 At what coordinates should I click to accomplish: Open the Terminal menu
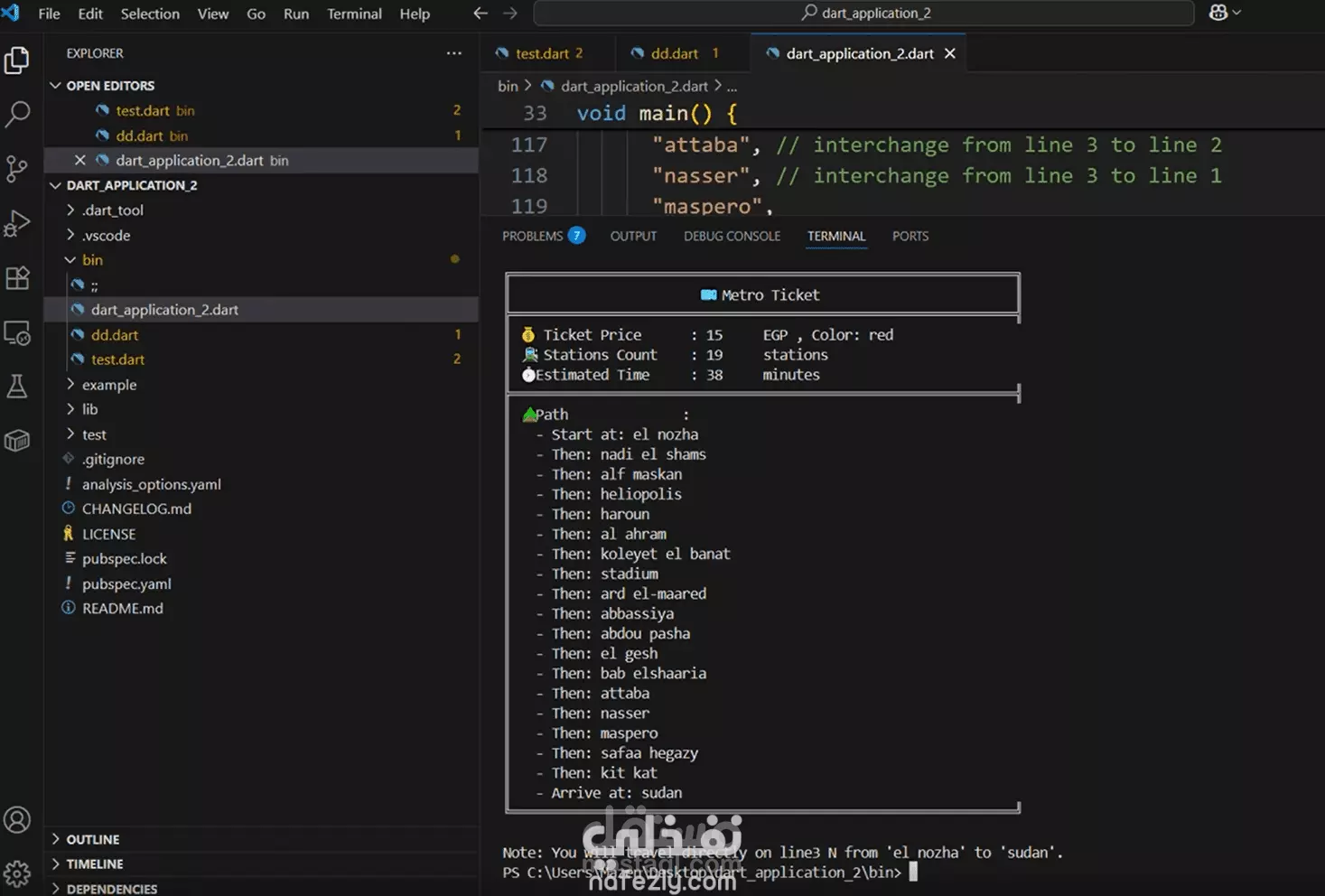(x=354, y=14)
